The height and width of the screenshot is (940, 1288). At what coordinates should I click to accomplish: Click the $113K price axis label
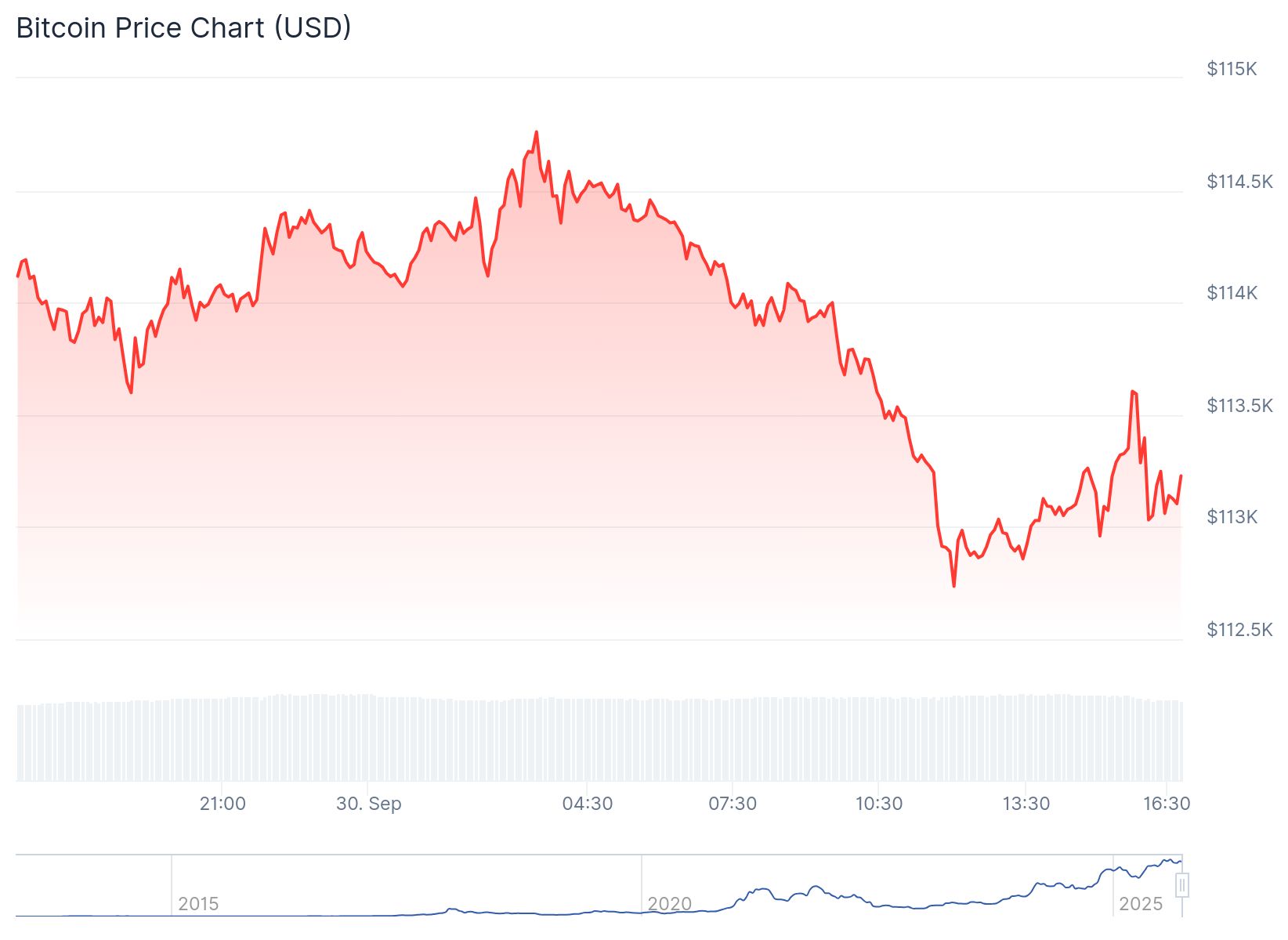[x=1232, y=517]
